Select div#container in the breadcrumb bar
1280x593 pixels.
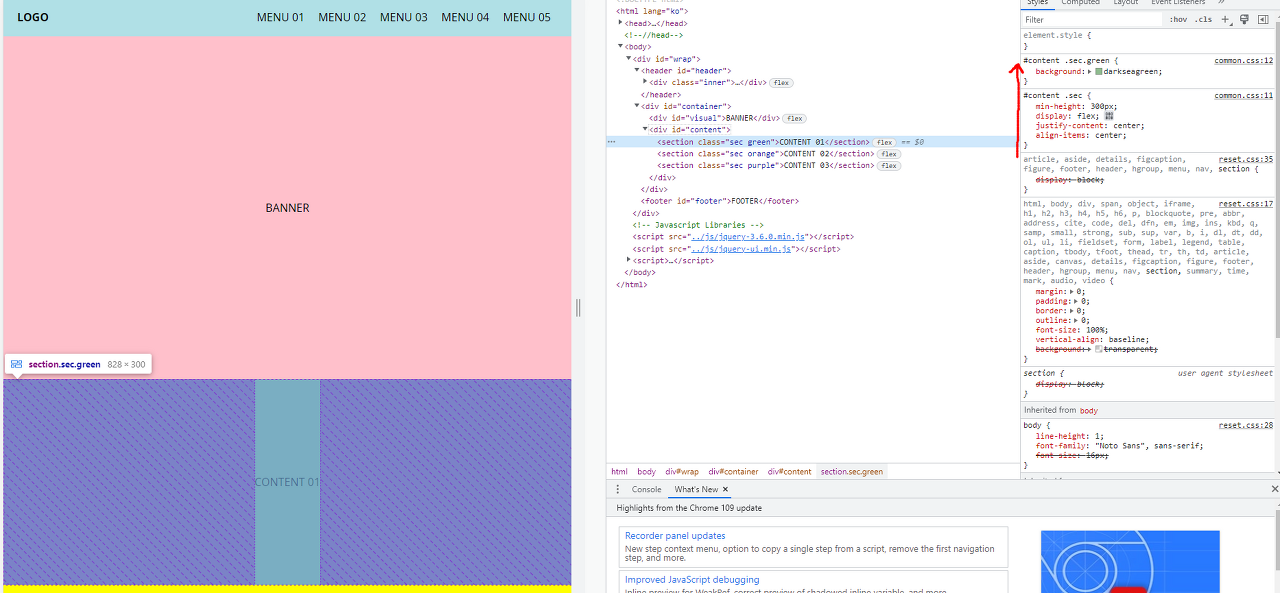pos(734,471)
